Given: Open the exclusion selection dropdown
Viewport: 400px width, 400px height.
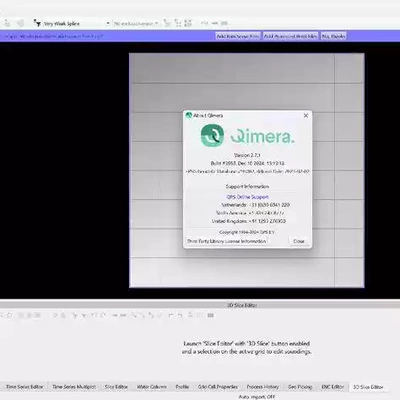Looking at the screenshot, I should (x=136, y=24).
